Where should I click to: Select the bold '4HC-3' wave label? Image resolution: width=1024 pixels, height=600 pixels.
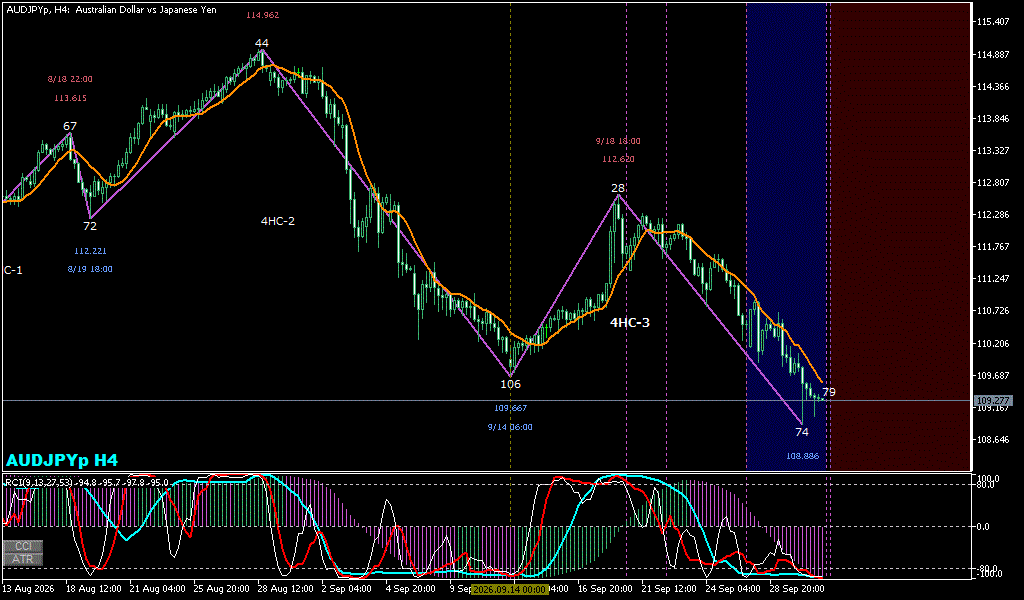coord(630,323)
